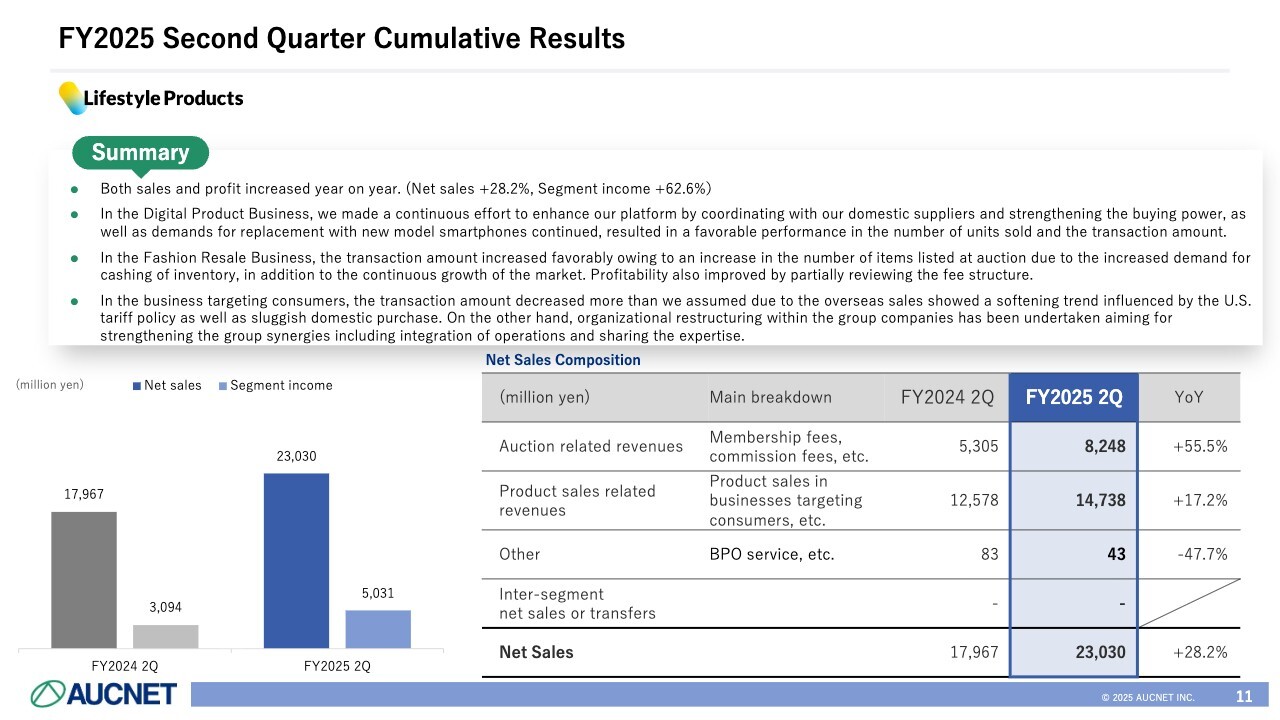Click the page number 11

[1244, 696]
